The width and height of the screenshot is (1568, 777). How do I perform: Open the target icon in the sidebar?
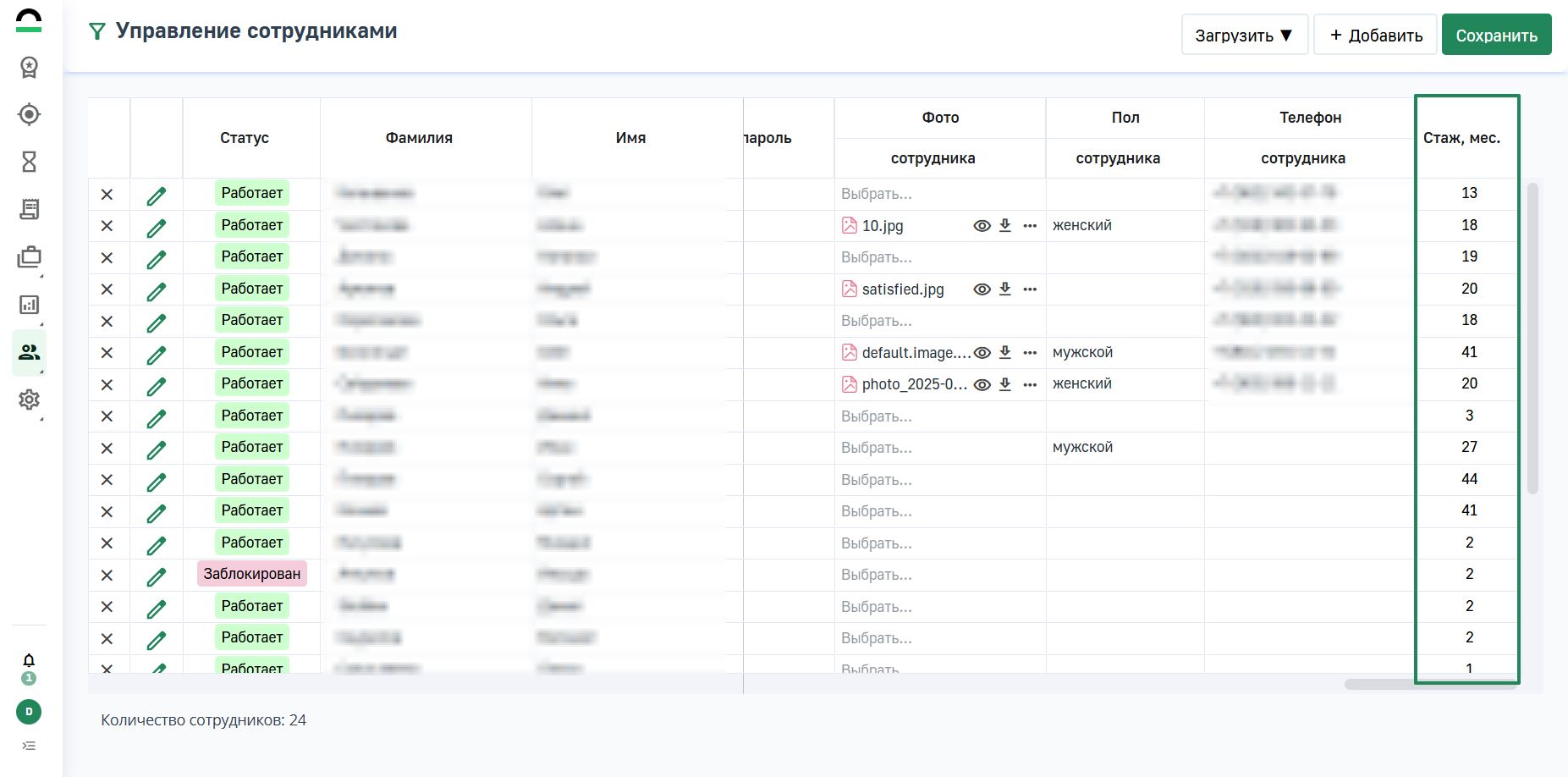tap(30, 114)
